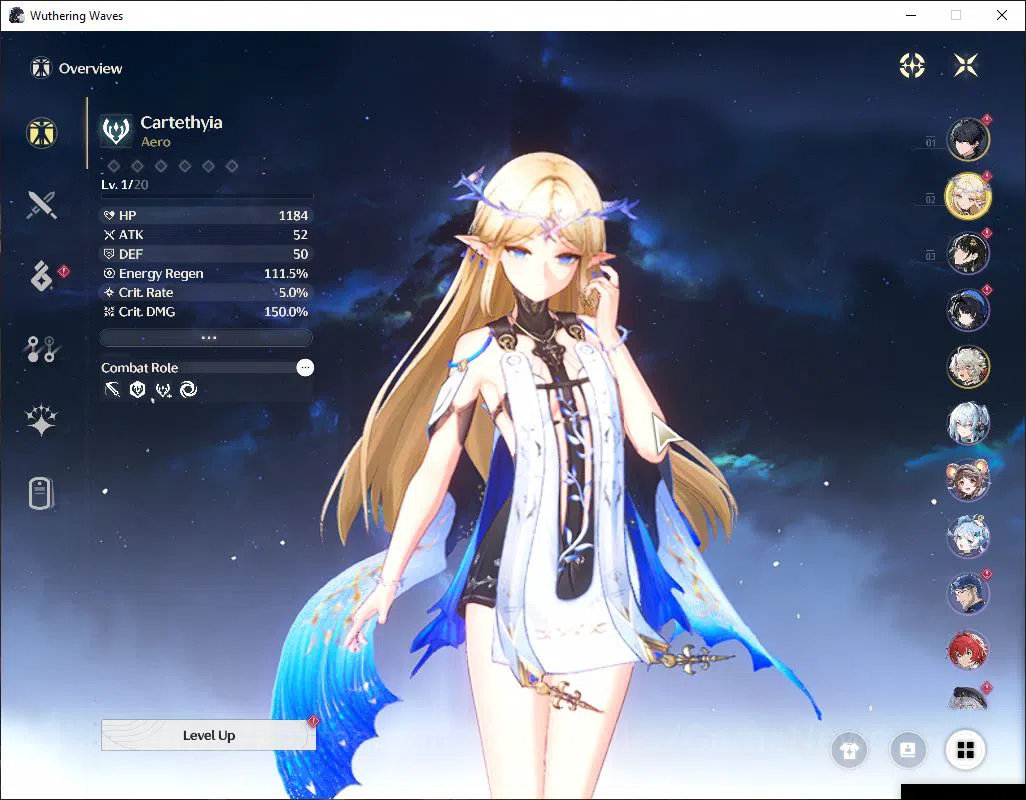Click the Cartethyia name text
The height and width of the screenshot is (800, 1026).
(x=181, y=123)
